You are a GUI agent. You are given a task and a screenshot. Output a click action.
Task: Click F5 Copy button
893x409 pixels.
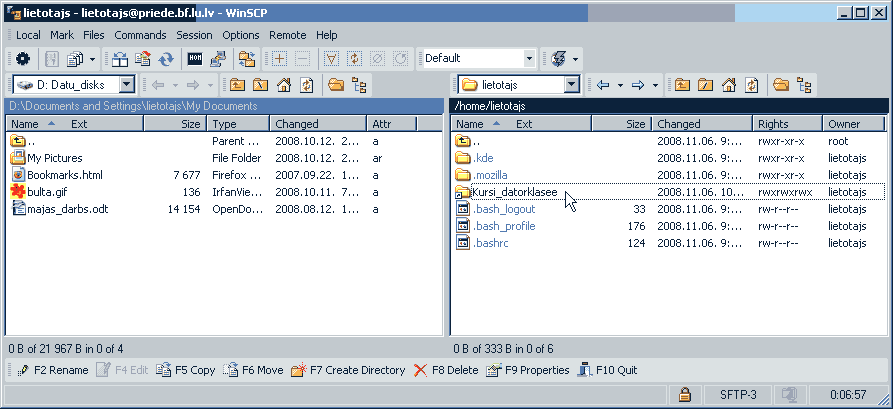click(186, 370)
